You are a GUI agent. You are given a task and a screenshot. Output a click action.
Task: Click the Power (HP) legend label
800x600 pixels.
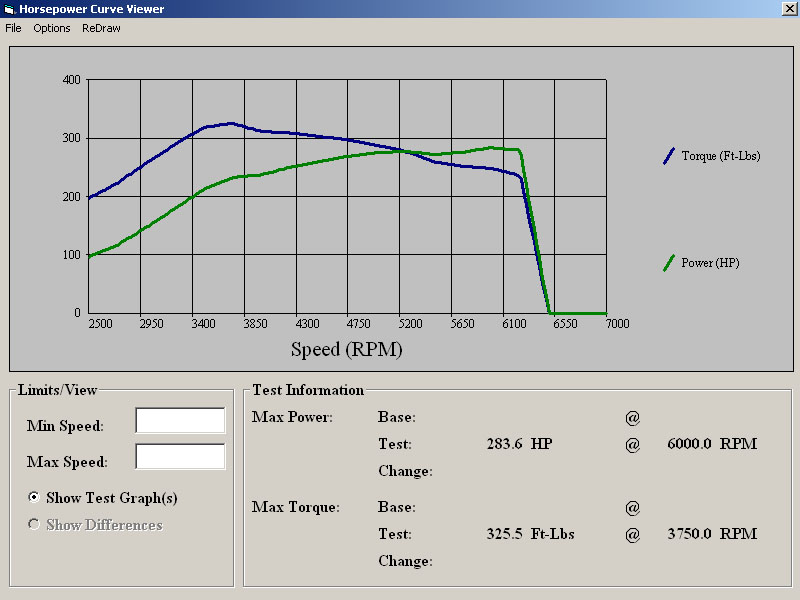(x=710, y=263)
